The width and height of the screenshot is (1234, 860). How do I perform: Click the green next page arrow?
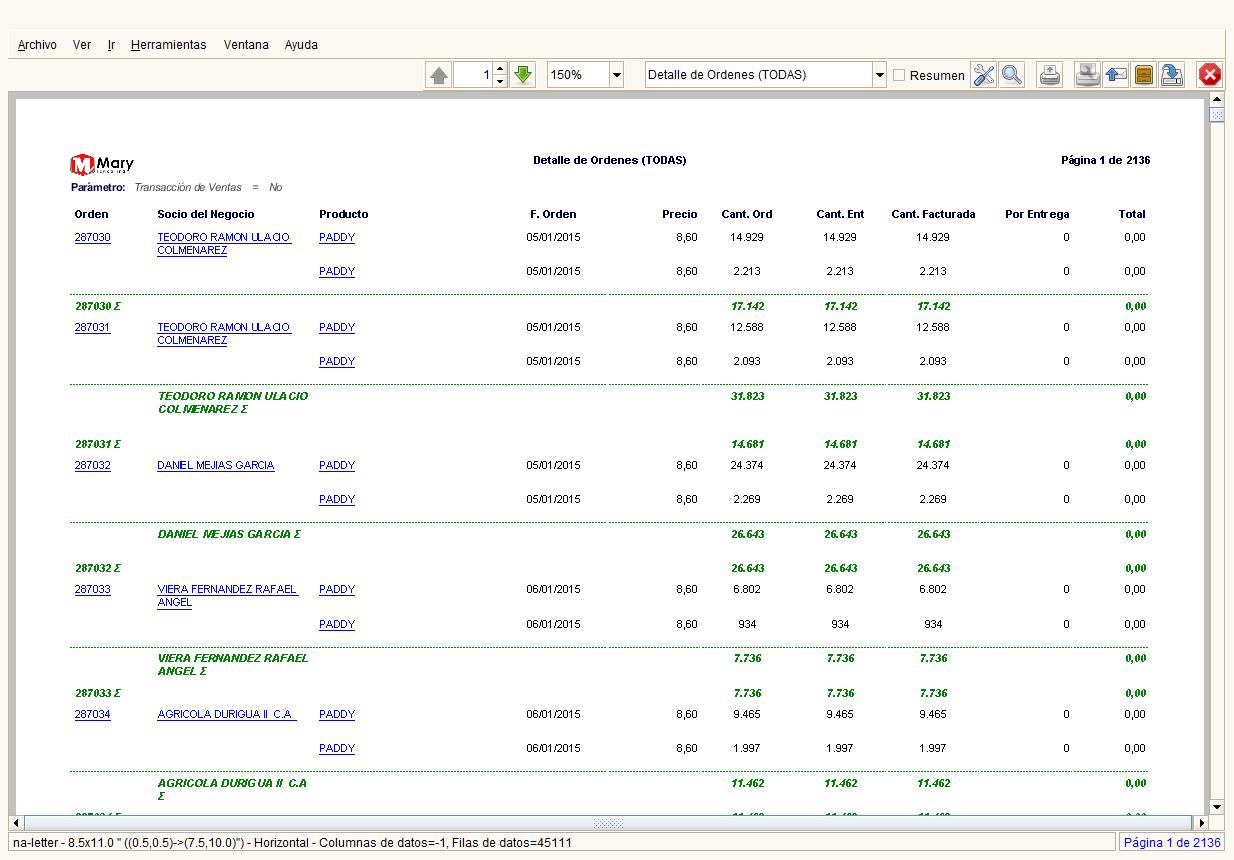(523, 75)
